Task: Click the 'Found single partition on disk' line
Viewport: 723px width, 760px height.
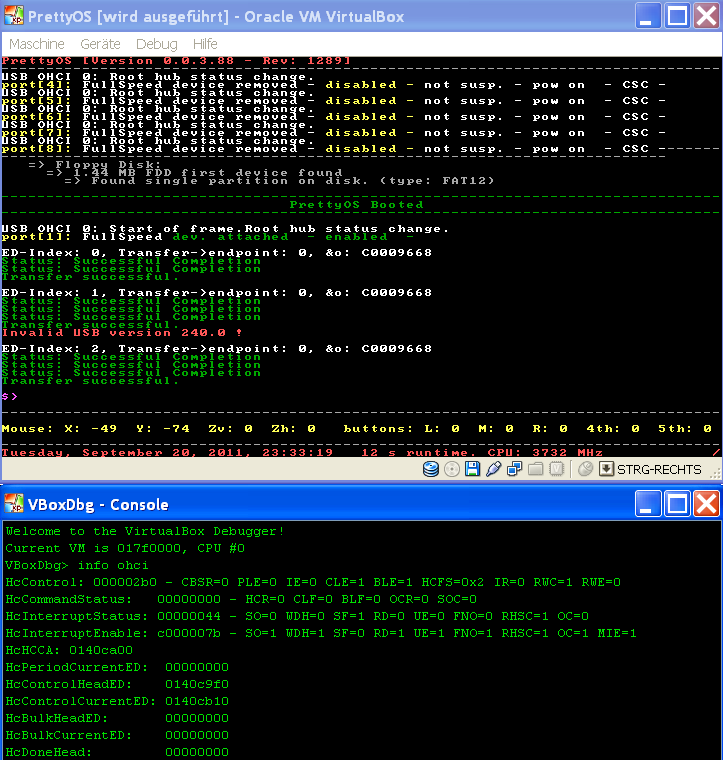Action: [x=280, y=181]
